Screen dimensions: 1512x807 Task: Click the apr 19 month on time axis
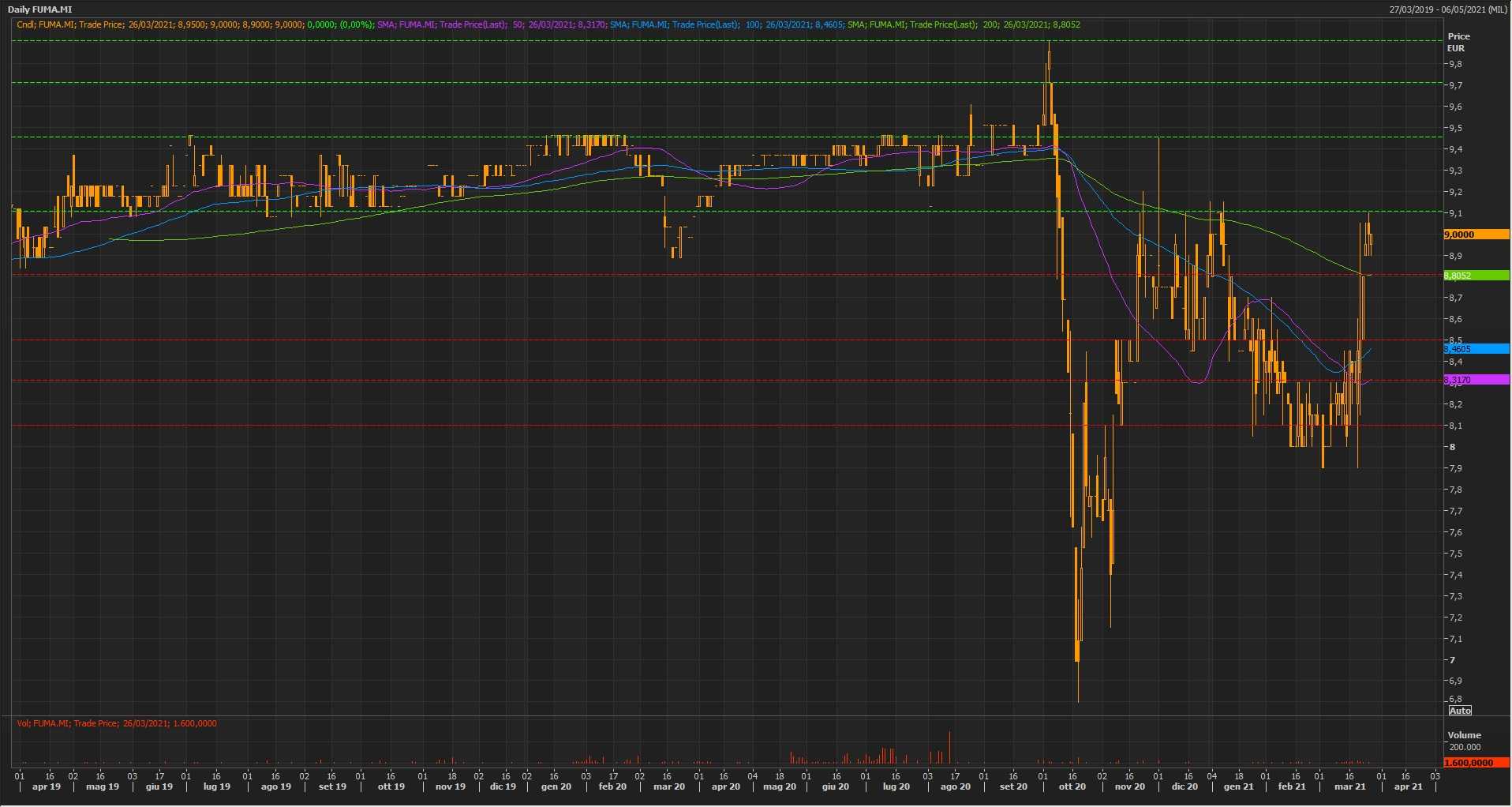46,786
